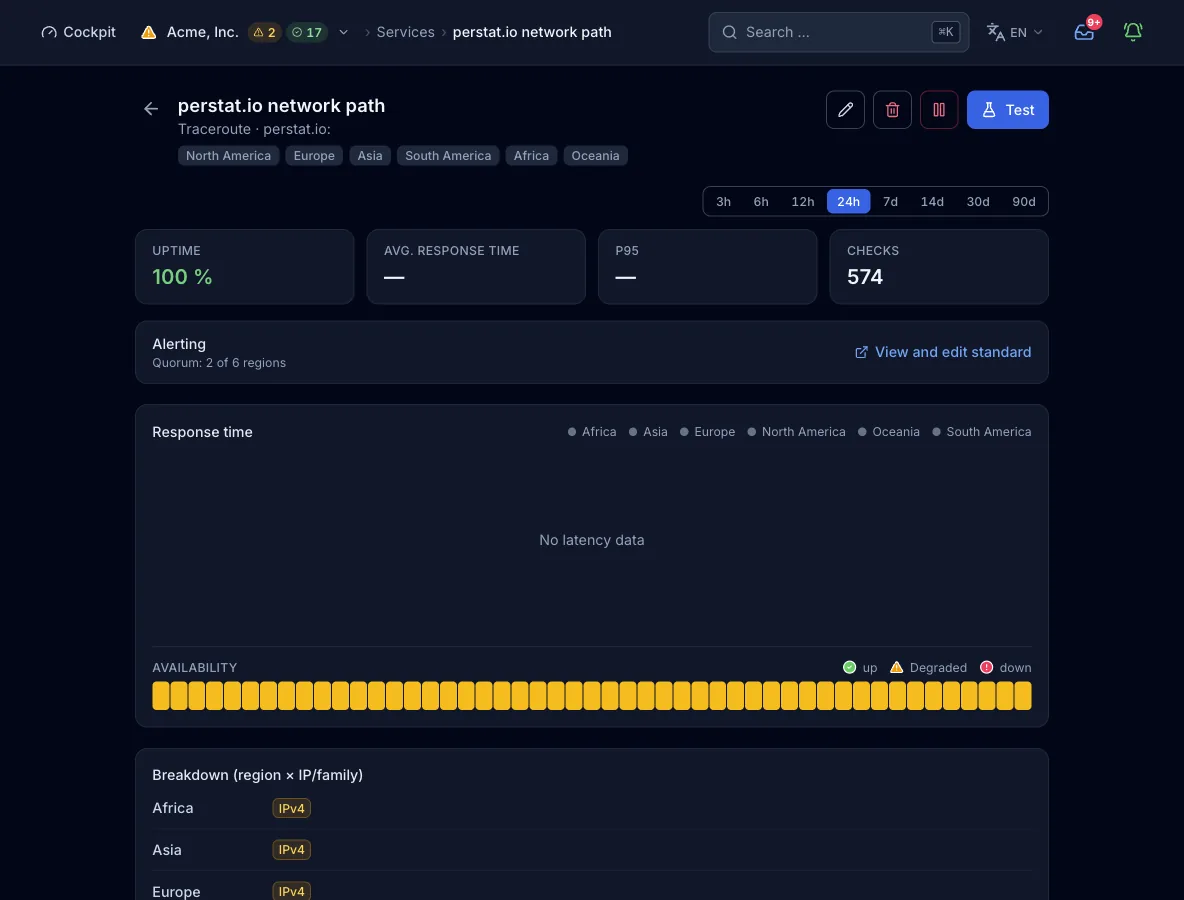This screenshot has width=1184, height=900.
Task: Click the Asia breakdown row label
Action: click(167, 850)
